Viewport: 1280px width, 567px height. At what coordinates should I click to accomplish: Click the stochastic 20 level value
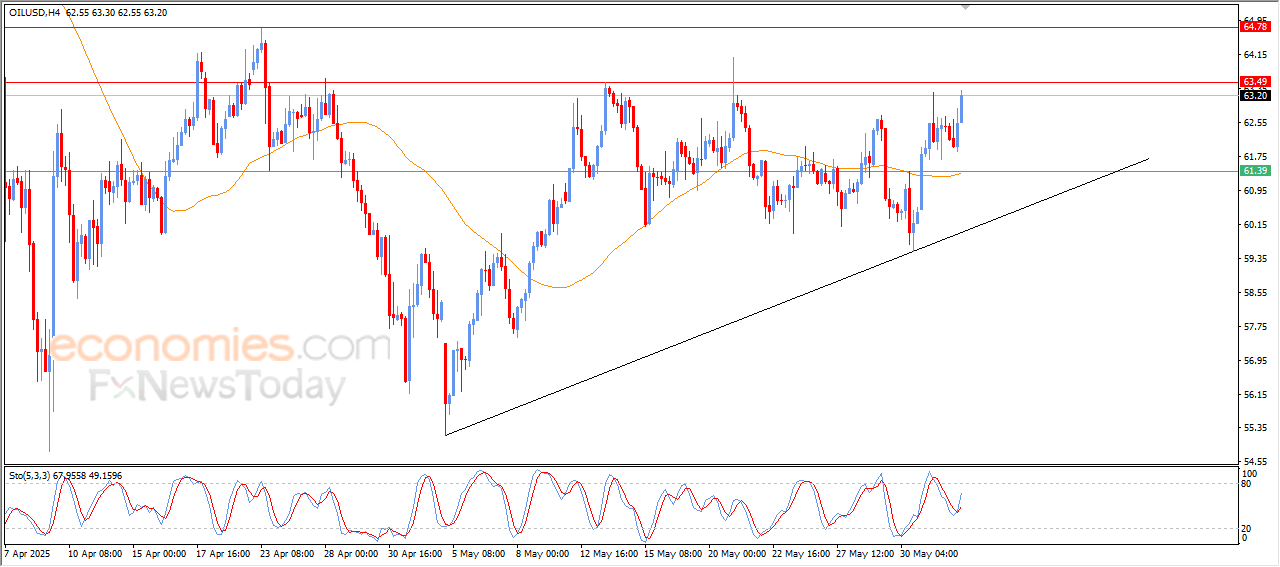(1246, 527)
